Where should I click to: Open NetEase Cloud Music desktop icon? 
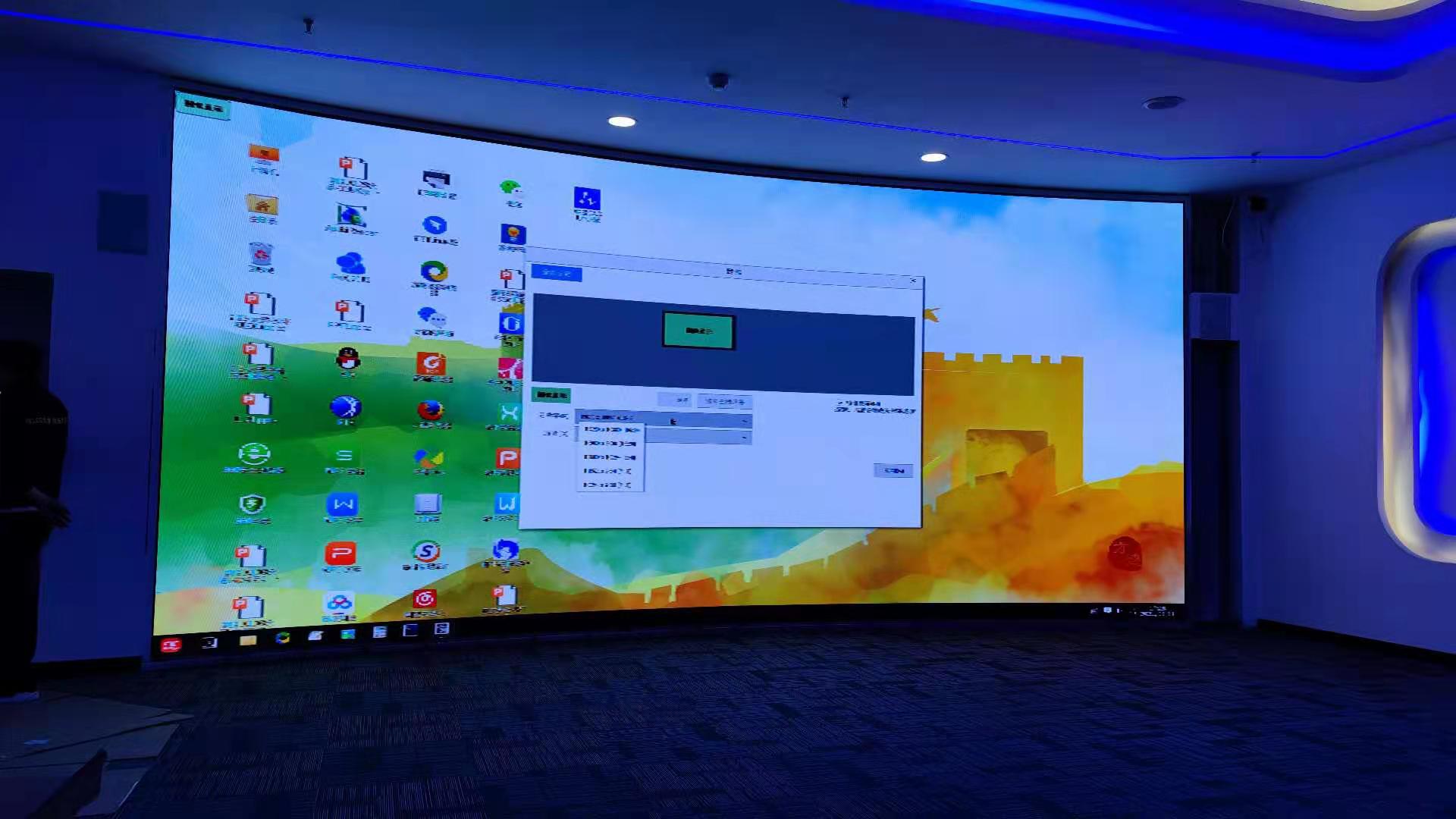[x=425, y=599]
